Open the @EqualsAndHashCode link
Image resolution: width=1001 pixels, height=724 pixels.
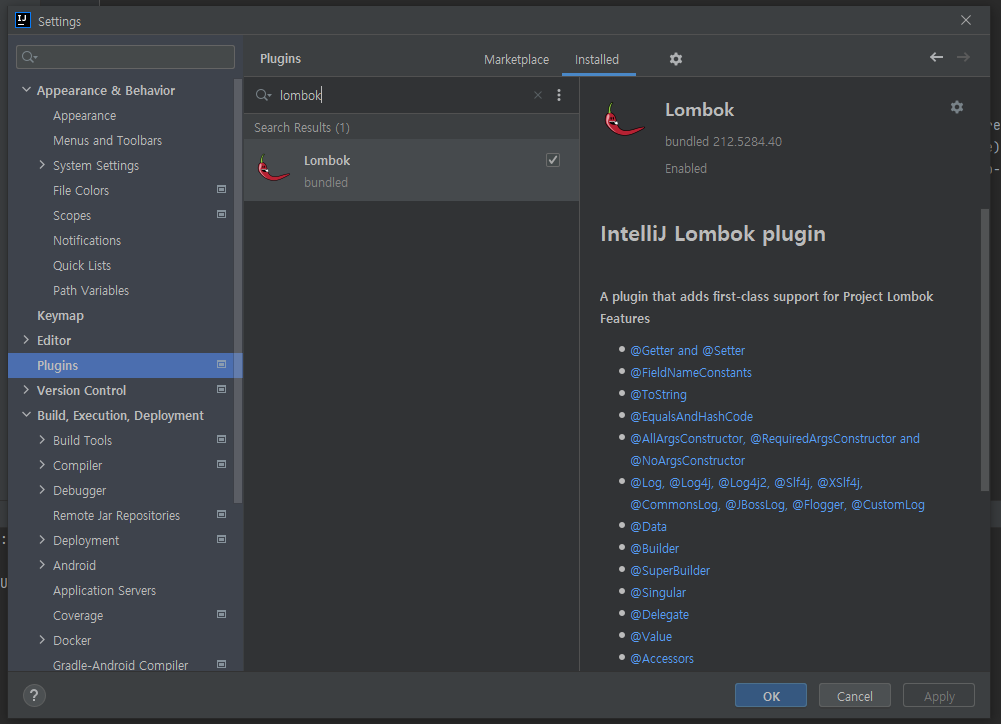(x=691, y=416)
